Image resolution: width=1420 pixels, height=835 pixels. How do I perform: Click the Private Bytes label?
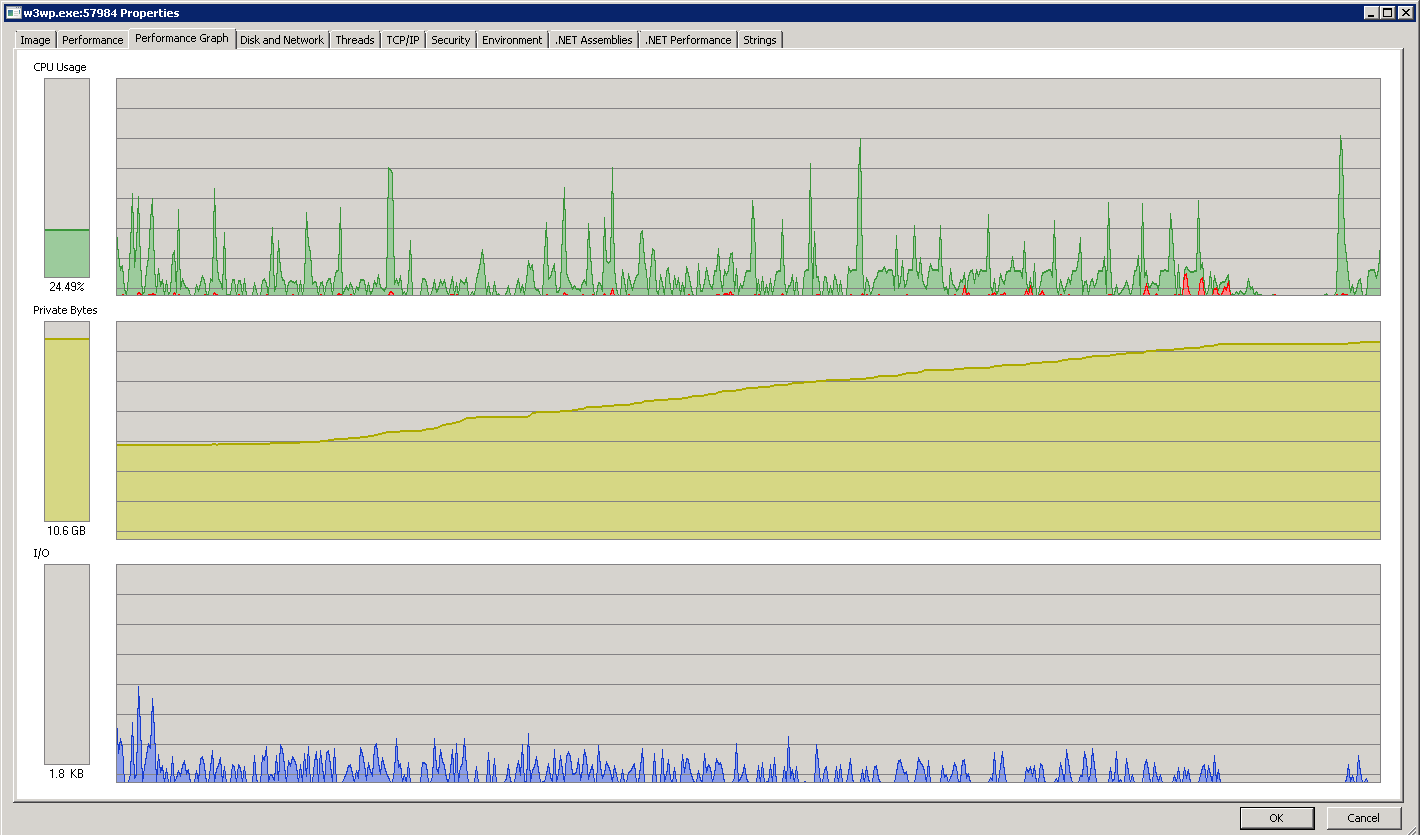[65, 310]
